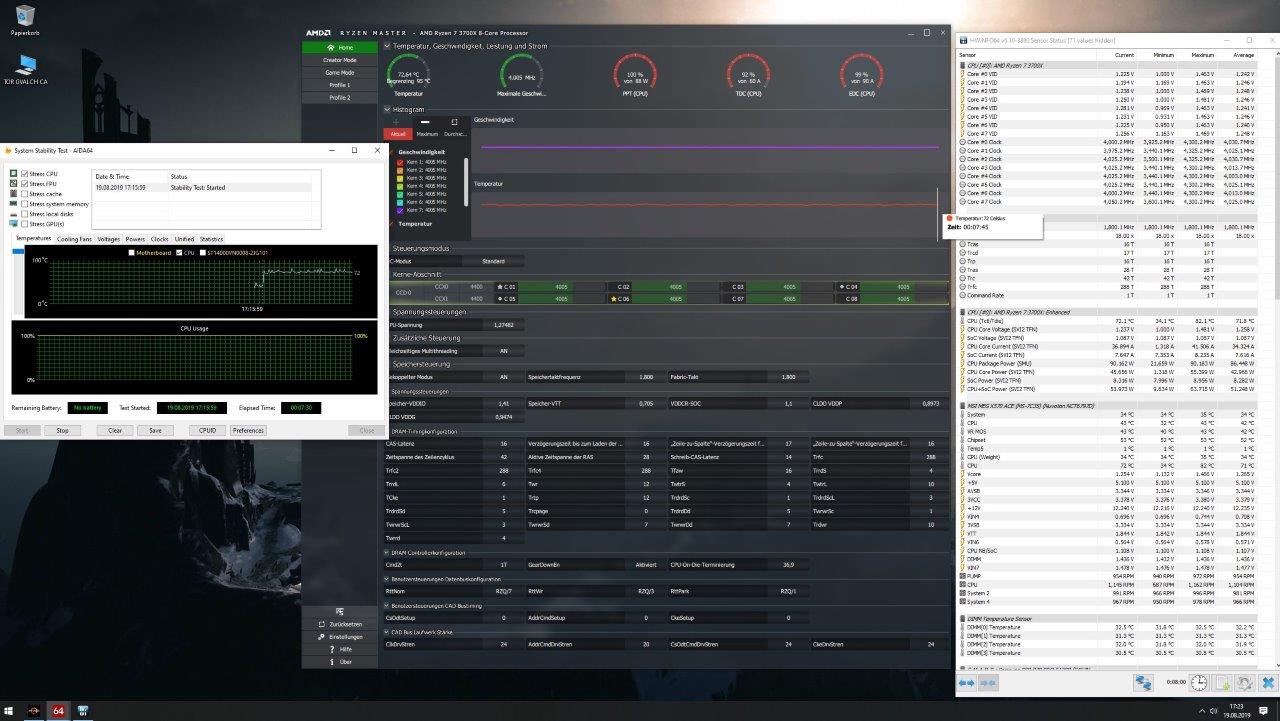Click star icon on core C 06
The width and height of the screenshot is (1280, 721).
click(613, 298)
